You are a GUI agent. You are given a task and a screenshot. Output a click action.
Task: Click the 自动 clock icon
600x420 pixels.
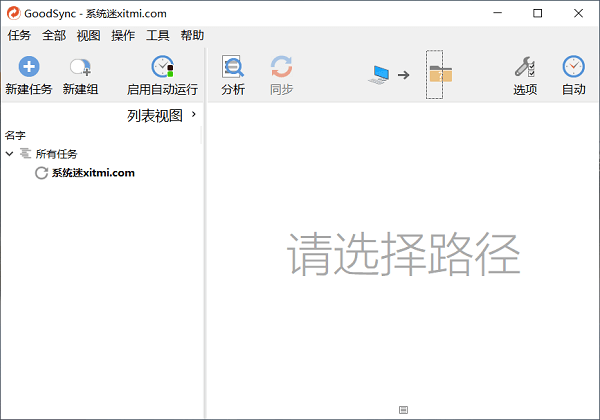[574, 67]
